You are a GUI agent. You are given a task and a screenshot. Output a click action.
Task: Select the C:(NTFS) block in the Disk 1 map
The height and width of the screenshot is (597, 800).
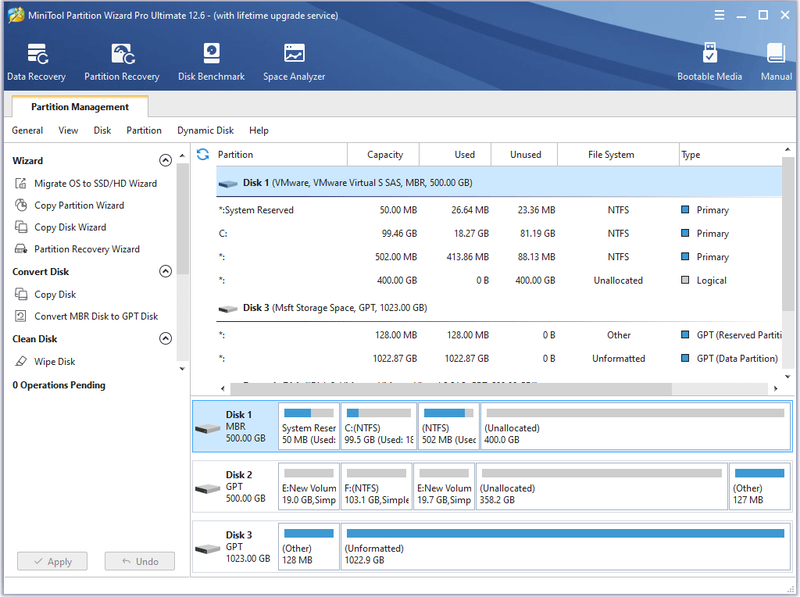coord(379,426)
